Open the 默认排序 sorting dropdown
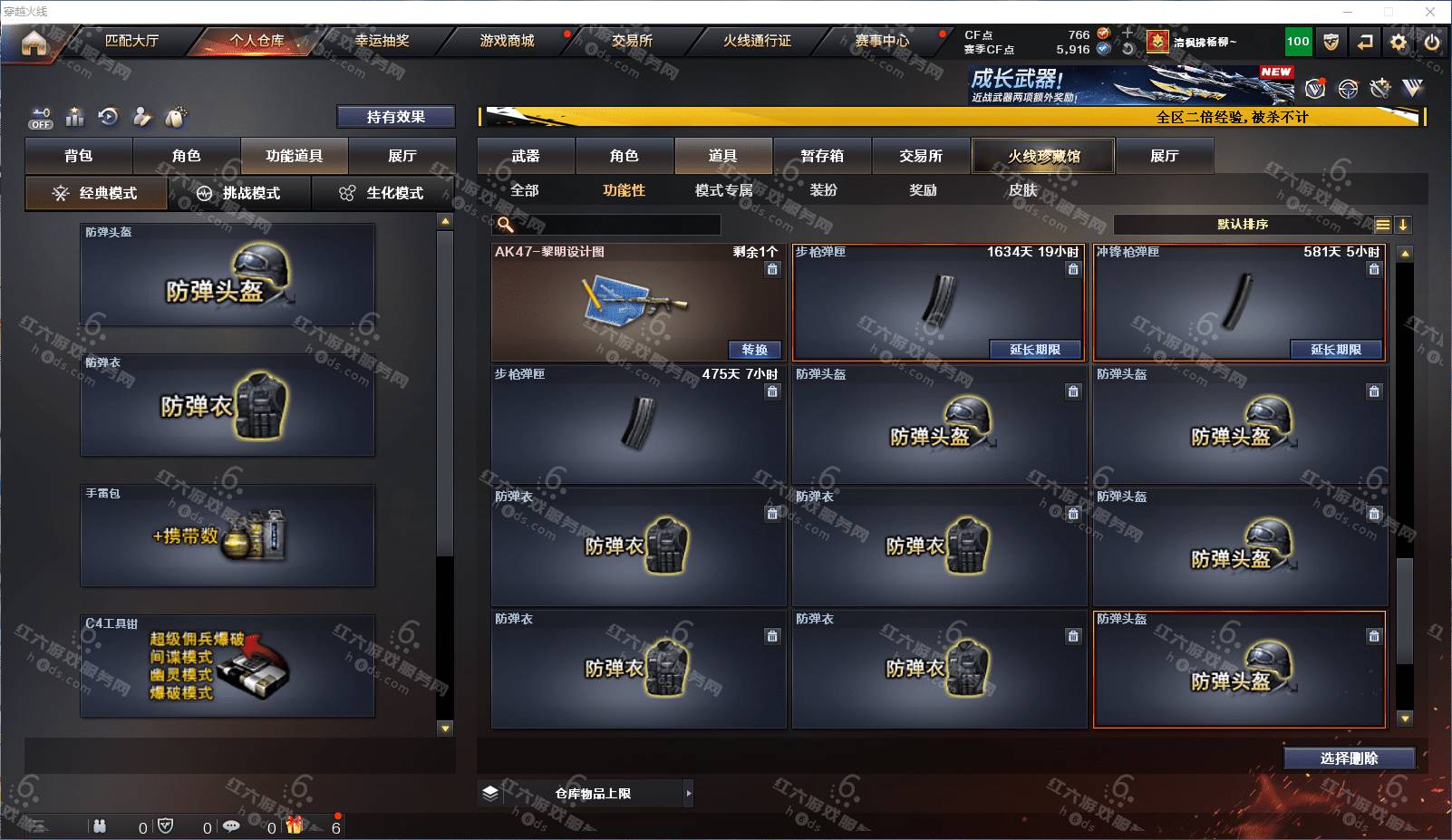The image size is (1452, 840). tap(1243, 225)
